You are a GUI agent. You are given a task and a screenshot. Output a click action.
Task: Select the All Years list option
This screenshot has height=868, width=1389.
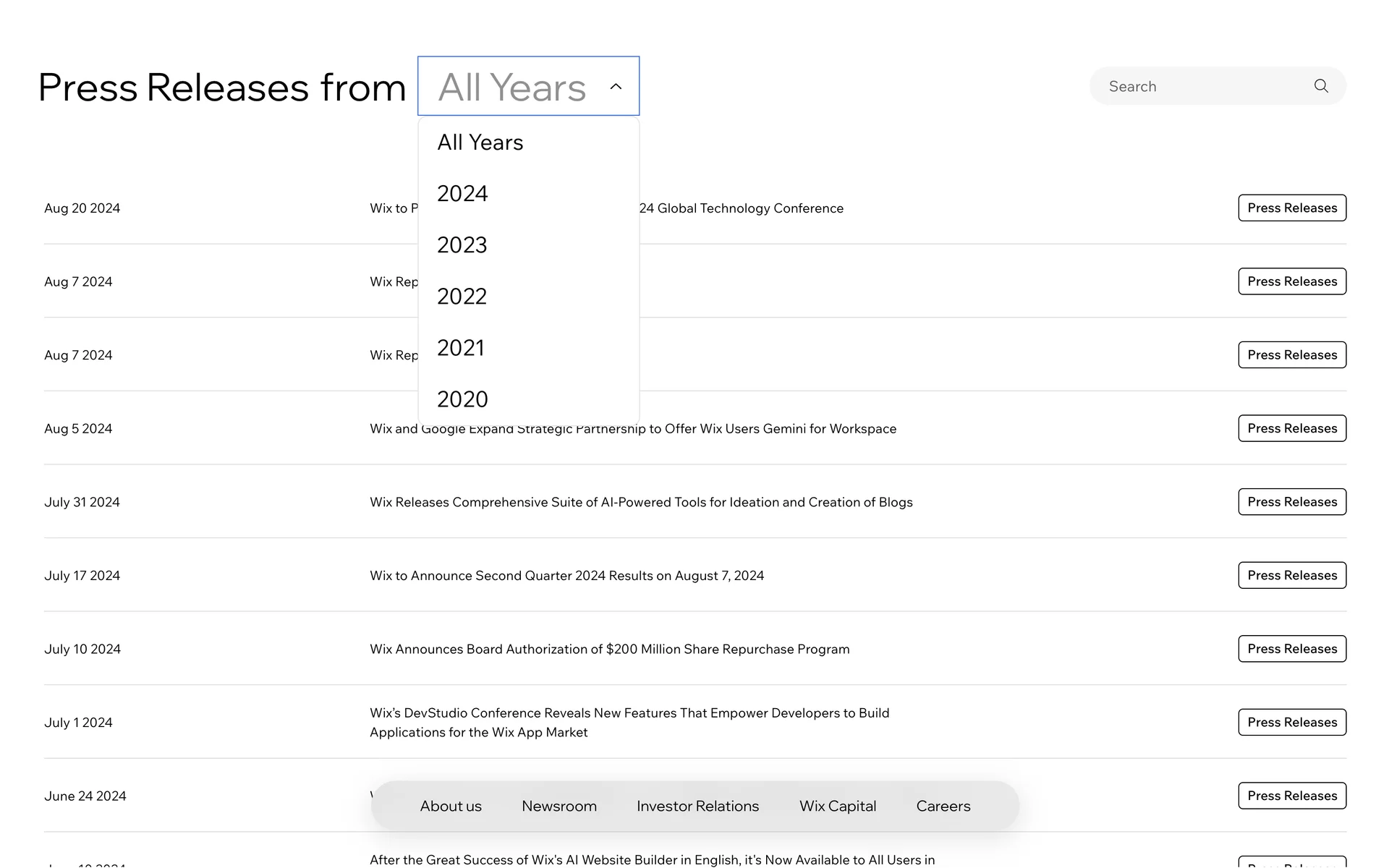pos(480,142)
